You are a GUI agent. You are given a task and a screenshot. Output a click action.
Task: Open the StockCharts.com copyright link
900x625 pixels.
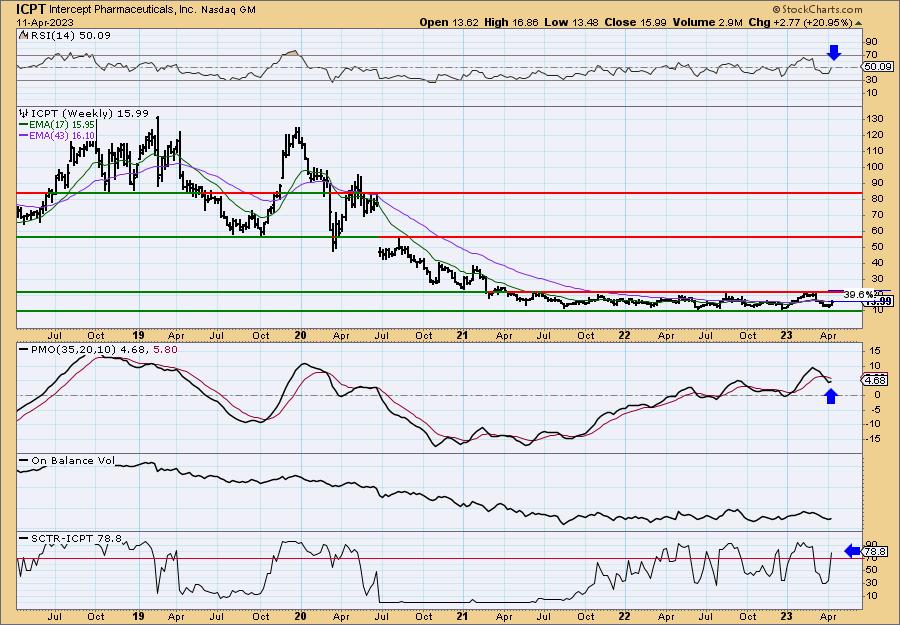(x=817, y=9)
